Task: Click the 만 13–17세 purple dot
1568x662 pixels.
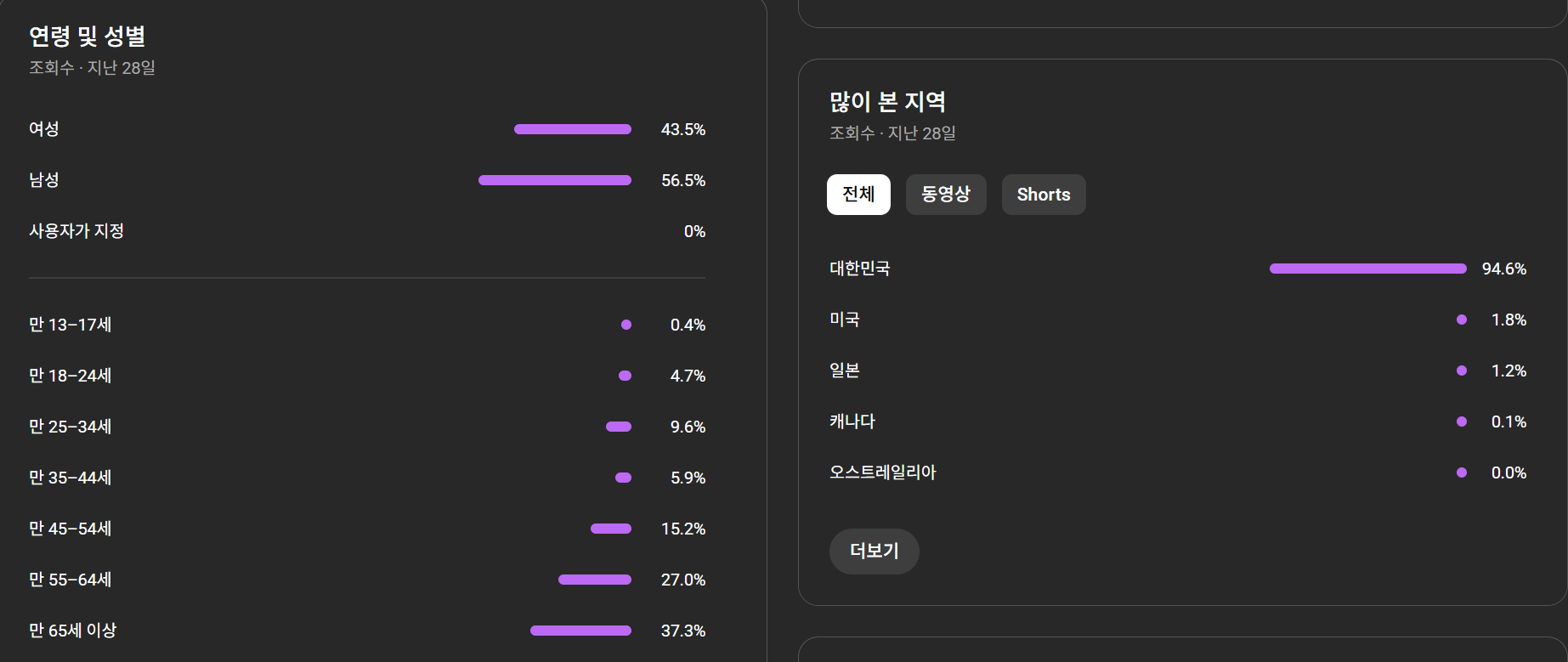Action: pos(626,325)
